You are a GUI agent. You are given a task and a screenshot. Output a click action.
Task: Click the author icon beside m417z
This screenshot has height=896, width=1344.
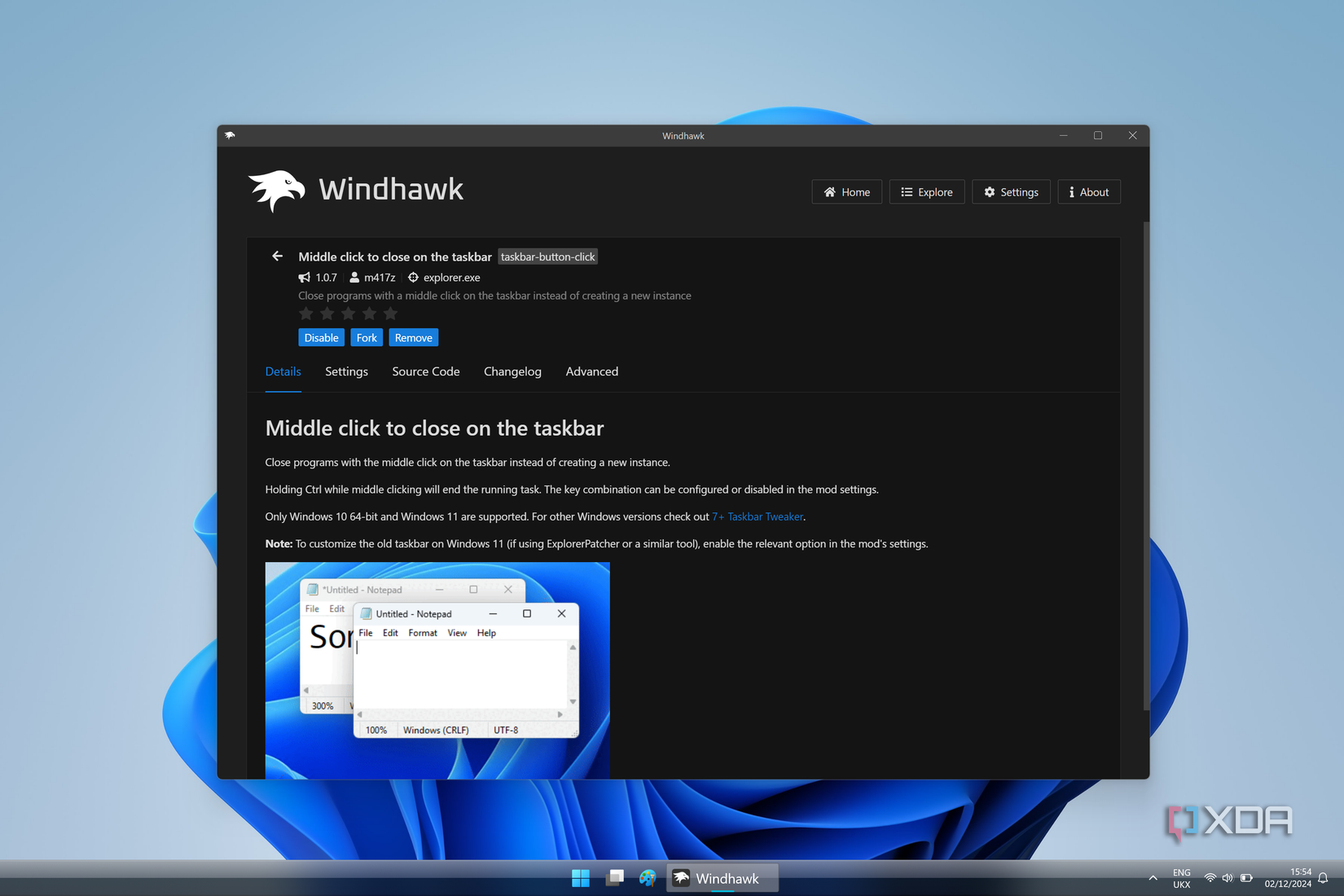354,277
